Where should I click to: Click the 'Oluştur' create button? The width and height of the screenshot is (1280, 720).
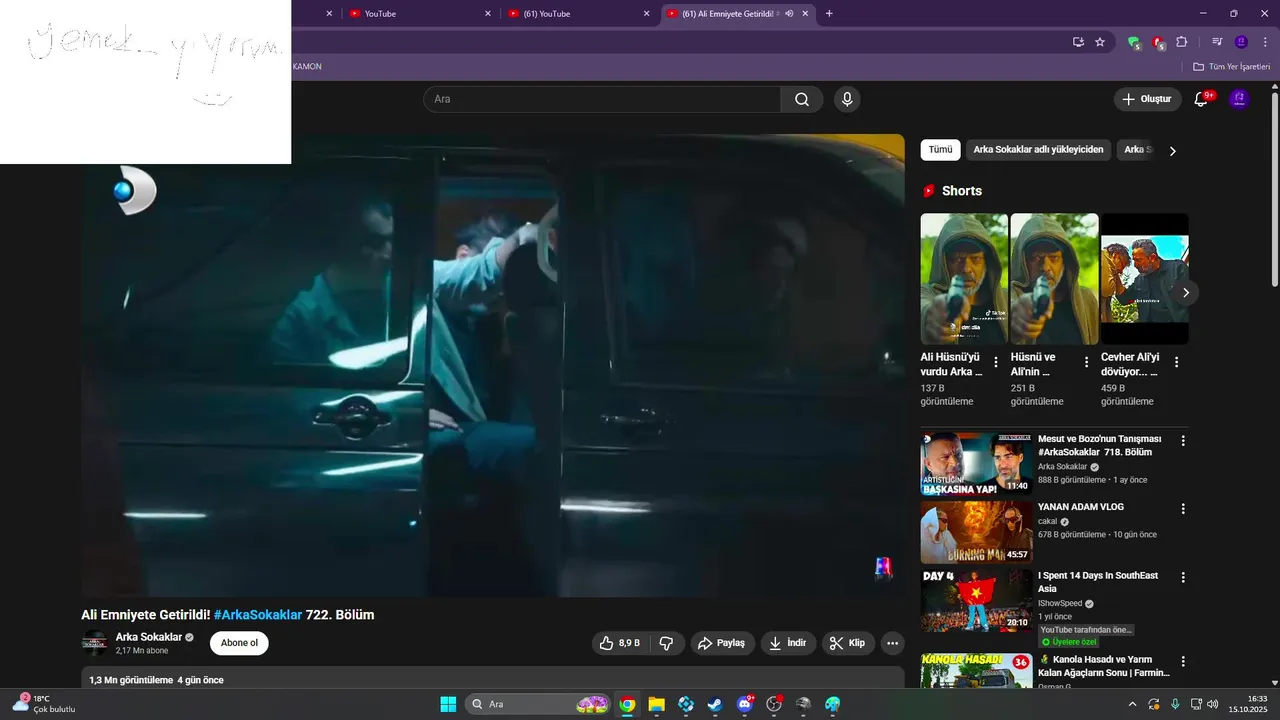pos(1147,99)
